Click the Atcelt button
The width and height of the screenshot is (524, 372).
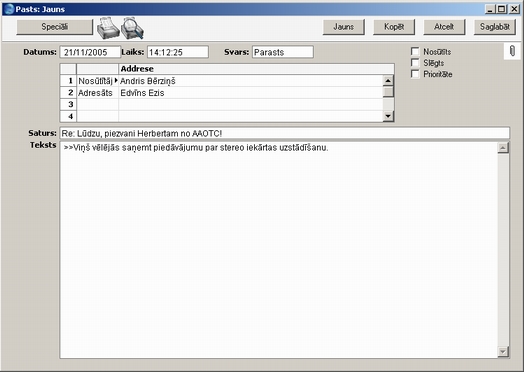[x=444, y=27]
